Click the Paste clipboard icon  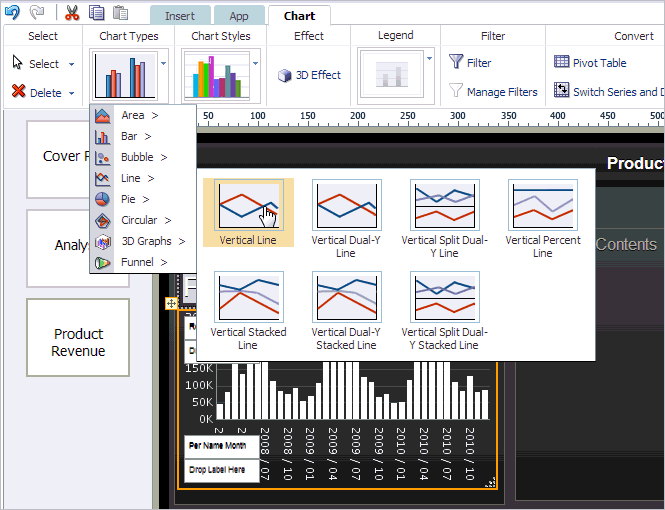[120, 12]
